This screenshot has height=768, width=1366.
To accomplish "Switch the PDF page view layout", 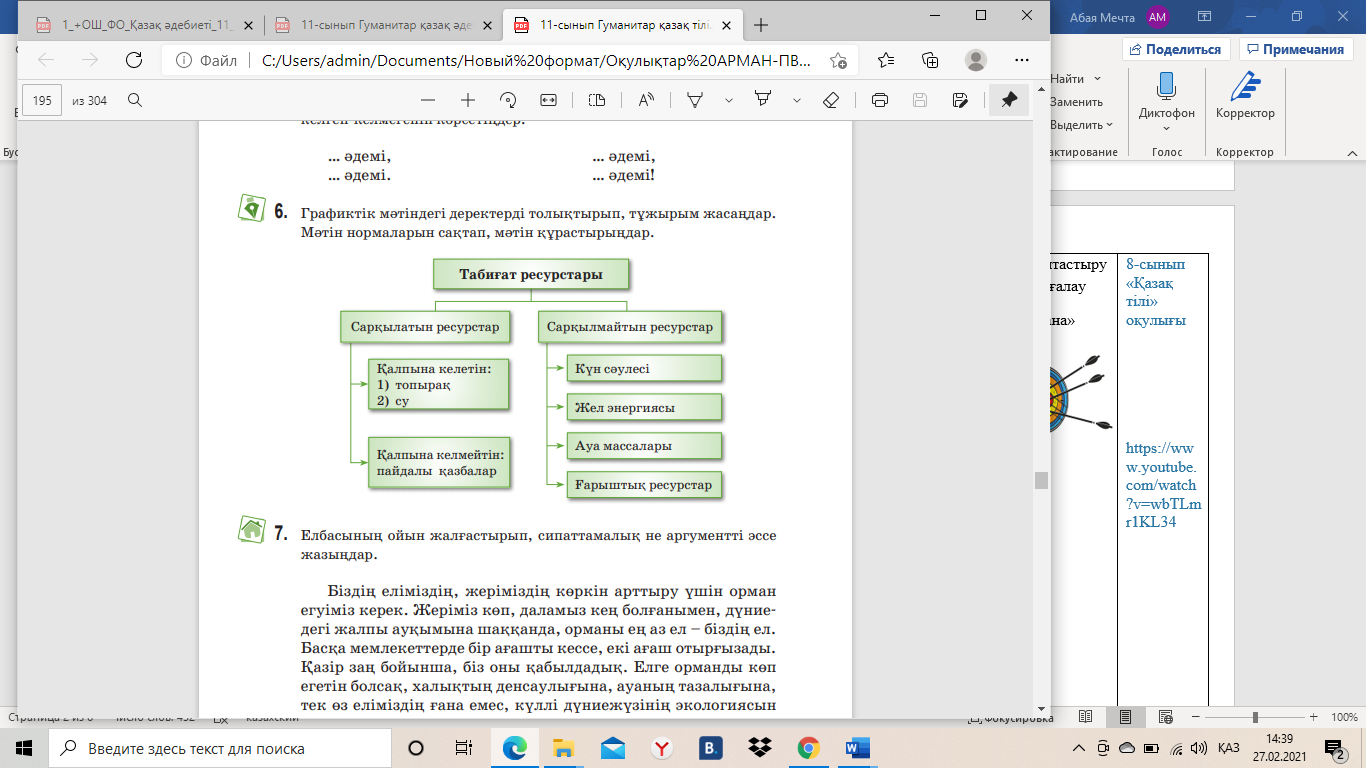I will (x=597, y=100).
